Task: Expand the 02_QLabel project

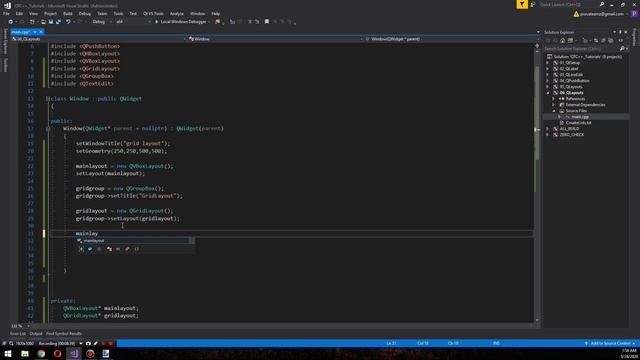Action: [x=548, y=69]
